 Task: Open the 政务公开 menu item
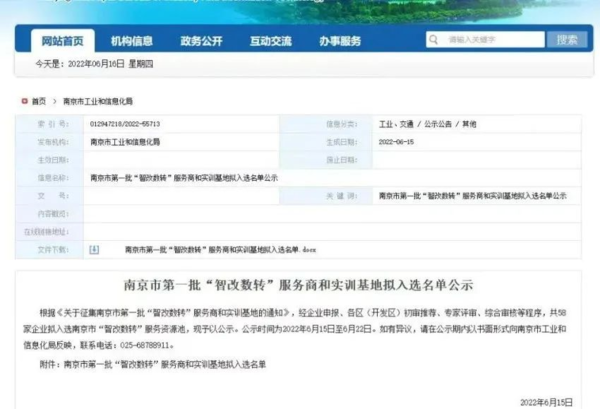[201, 41]
